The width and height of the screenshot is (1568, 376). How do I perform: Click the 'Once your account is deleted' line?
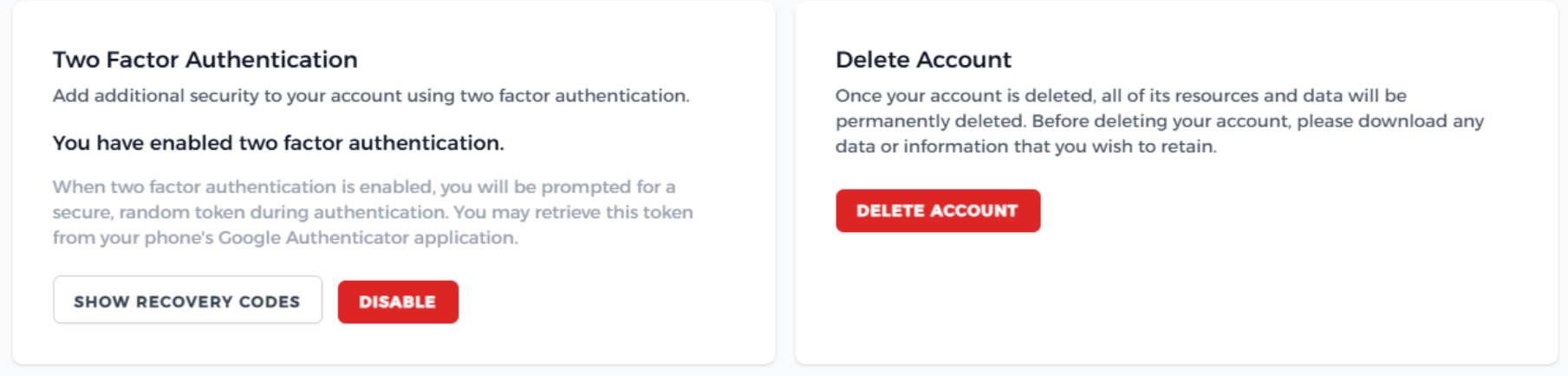[x=964, y=96]
